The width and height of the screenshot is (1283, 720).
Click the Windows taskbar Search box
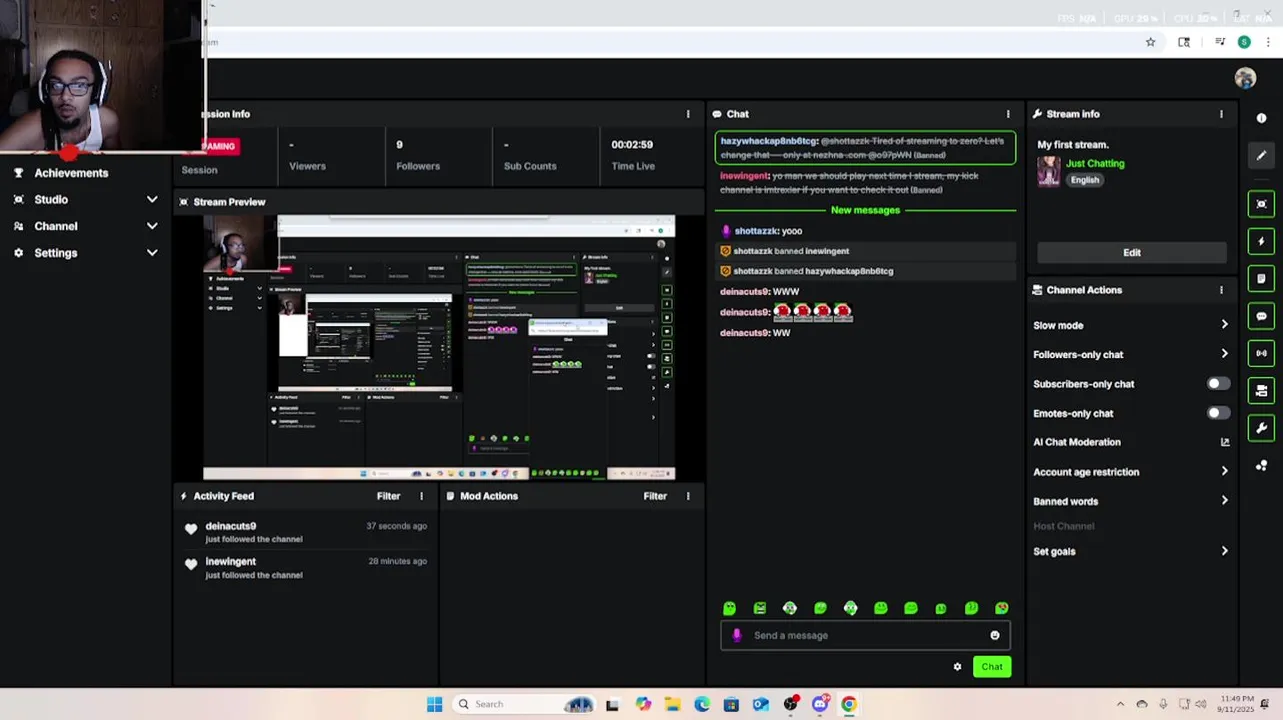tap(523, 704)
